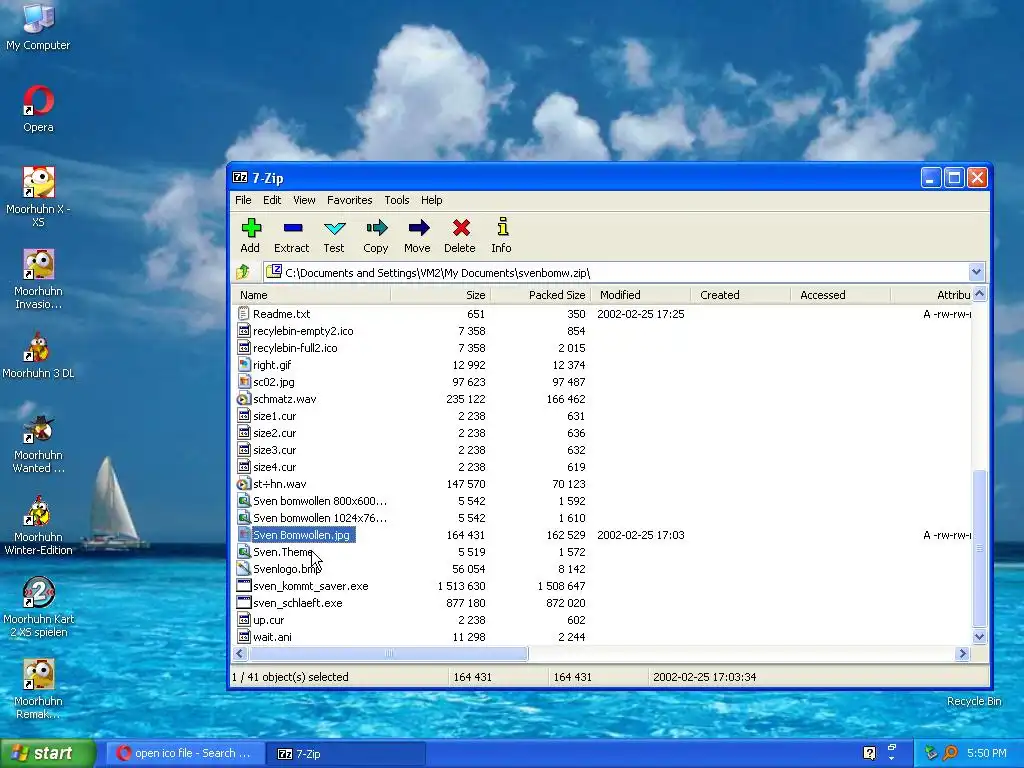Sort by the Size column header
Viewport: 1024px width, 768px height.
coord(440,295)
